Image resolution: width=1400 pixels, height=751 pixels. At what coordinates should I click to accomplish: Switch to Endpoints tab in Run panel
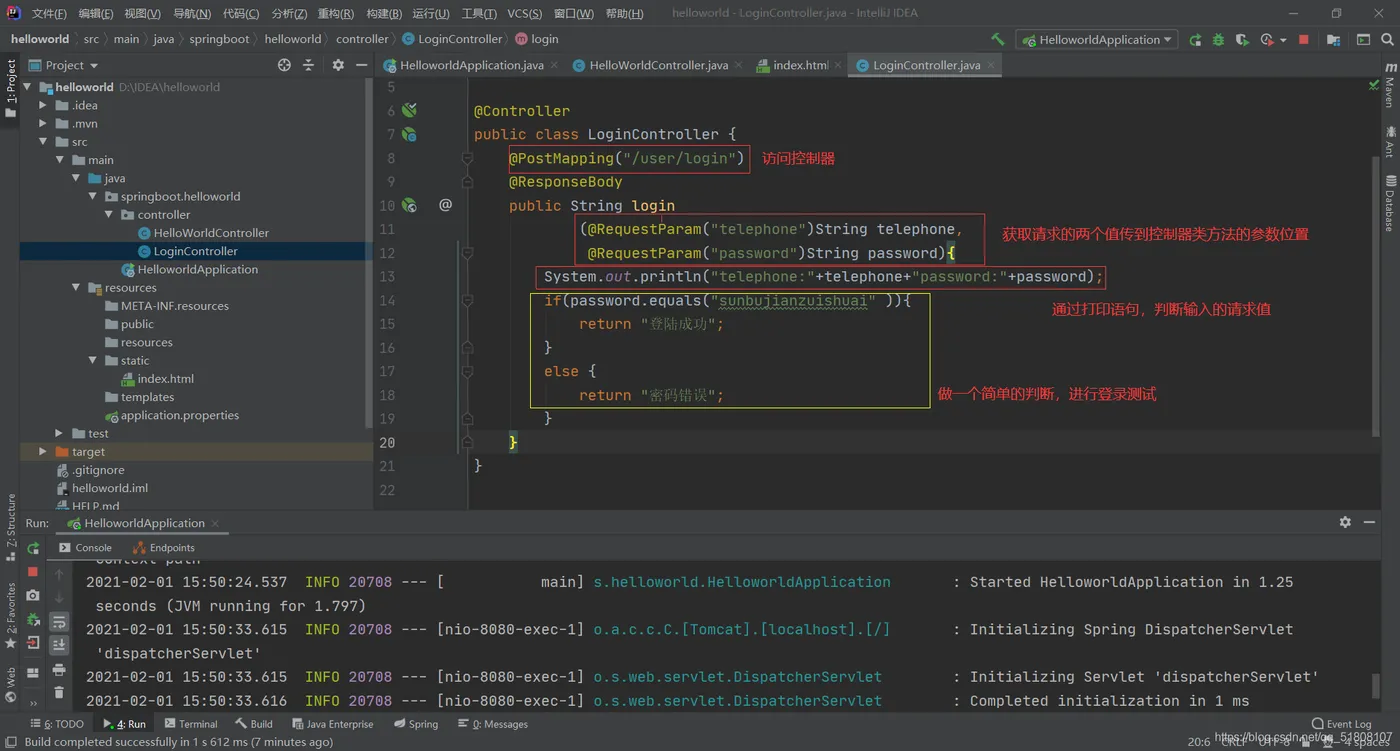click(x=164, y=547)
